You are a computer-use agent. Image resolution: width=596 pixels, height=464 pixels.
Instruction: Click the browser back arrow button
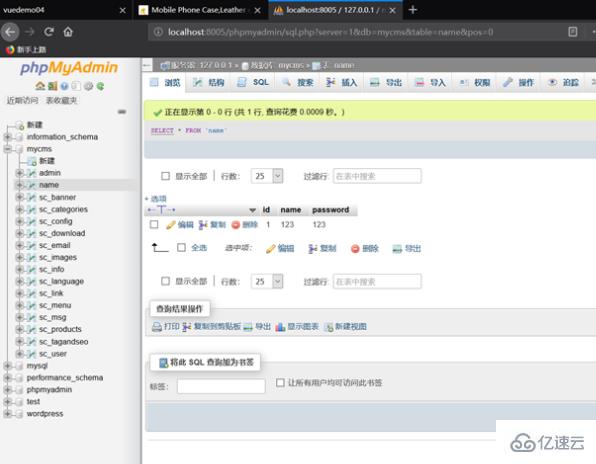[10, 32]
